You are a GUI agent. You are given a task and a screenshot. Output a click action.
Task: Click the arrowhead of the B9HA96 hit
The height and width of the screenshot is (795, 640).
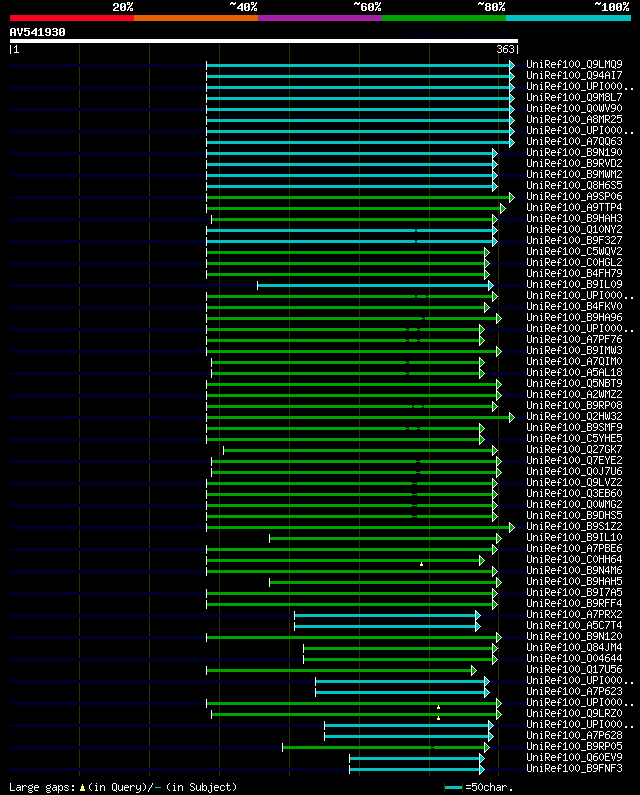pyautogui.click(x=499, y=318)
